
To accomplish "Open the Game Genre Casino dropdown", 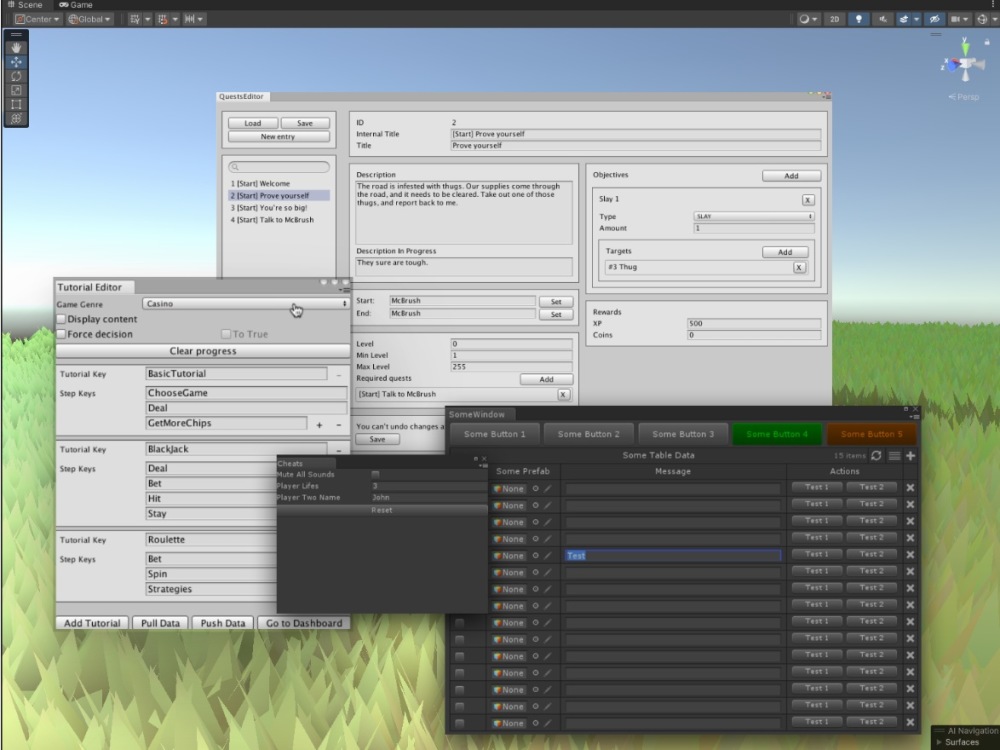I will point(246,304).
